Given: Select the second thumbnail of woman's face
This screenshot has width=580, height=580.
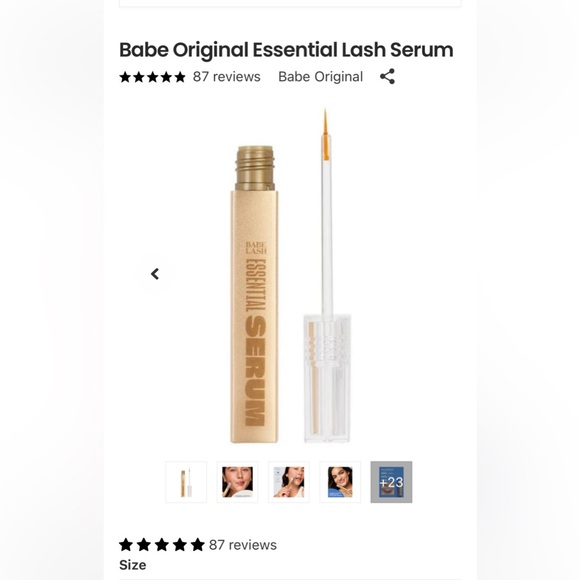Looking at the screenshot, I should coord(237,482).
